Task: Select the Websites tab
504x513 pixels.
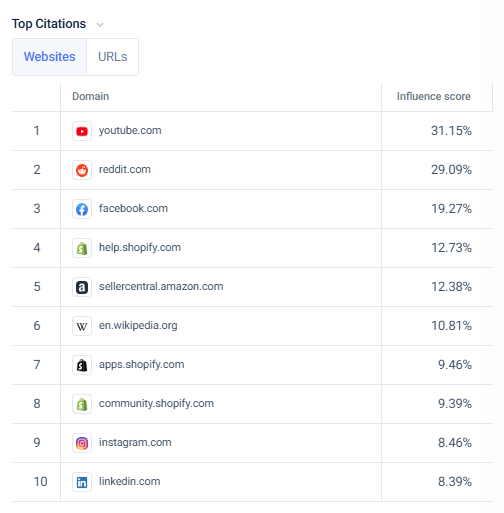Action: (50, 57)
